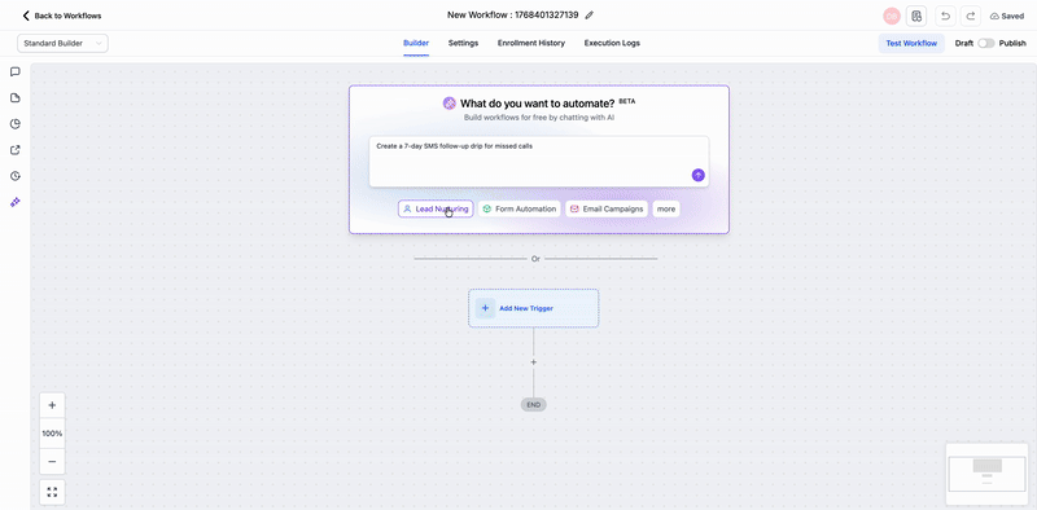Click the external link icon in the sidebar
Screen dimensions: 1037x510
pyautogui.click(x=15, y=150)
